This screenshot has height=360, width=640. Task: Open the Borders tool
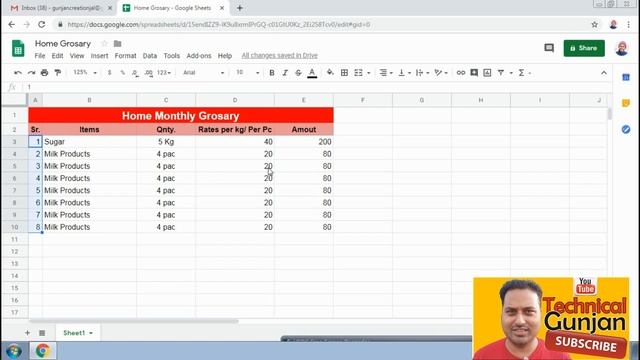click(x=344, y=73)
